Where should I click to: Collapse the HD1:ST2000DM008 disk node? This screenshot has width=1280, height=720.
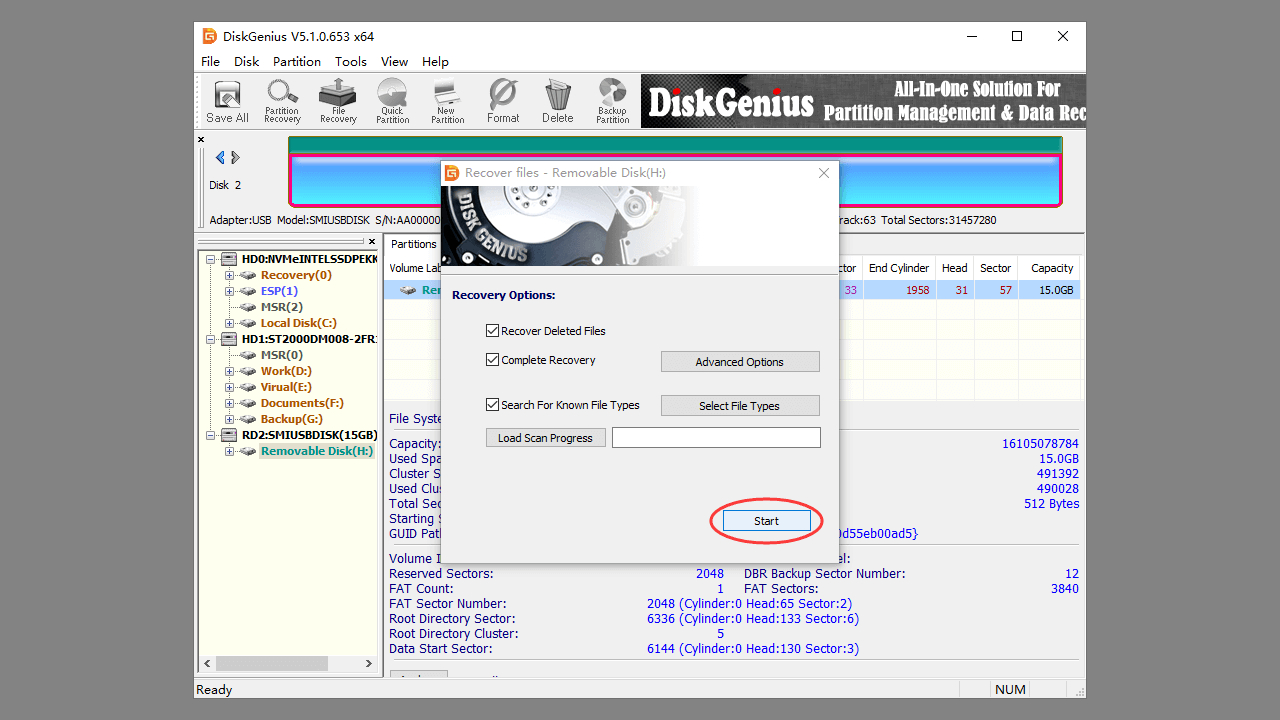[x=212, y=339]
